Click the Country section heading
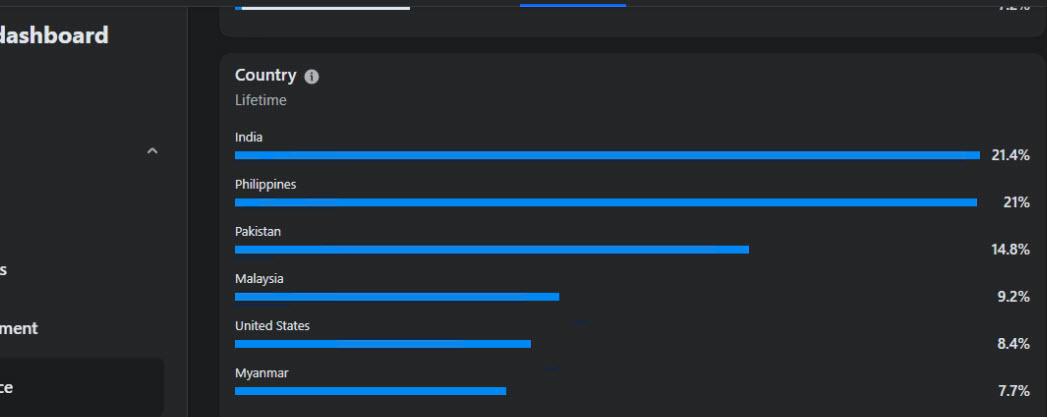The height and width of the screenshot is (417, 1047). [x=266, y=75]
